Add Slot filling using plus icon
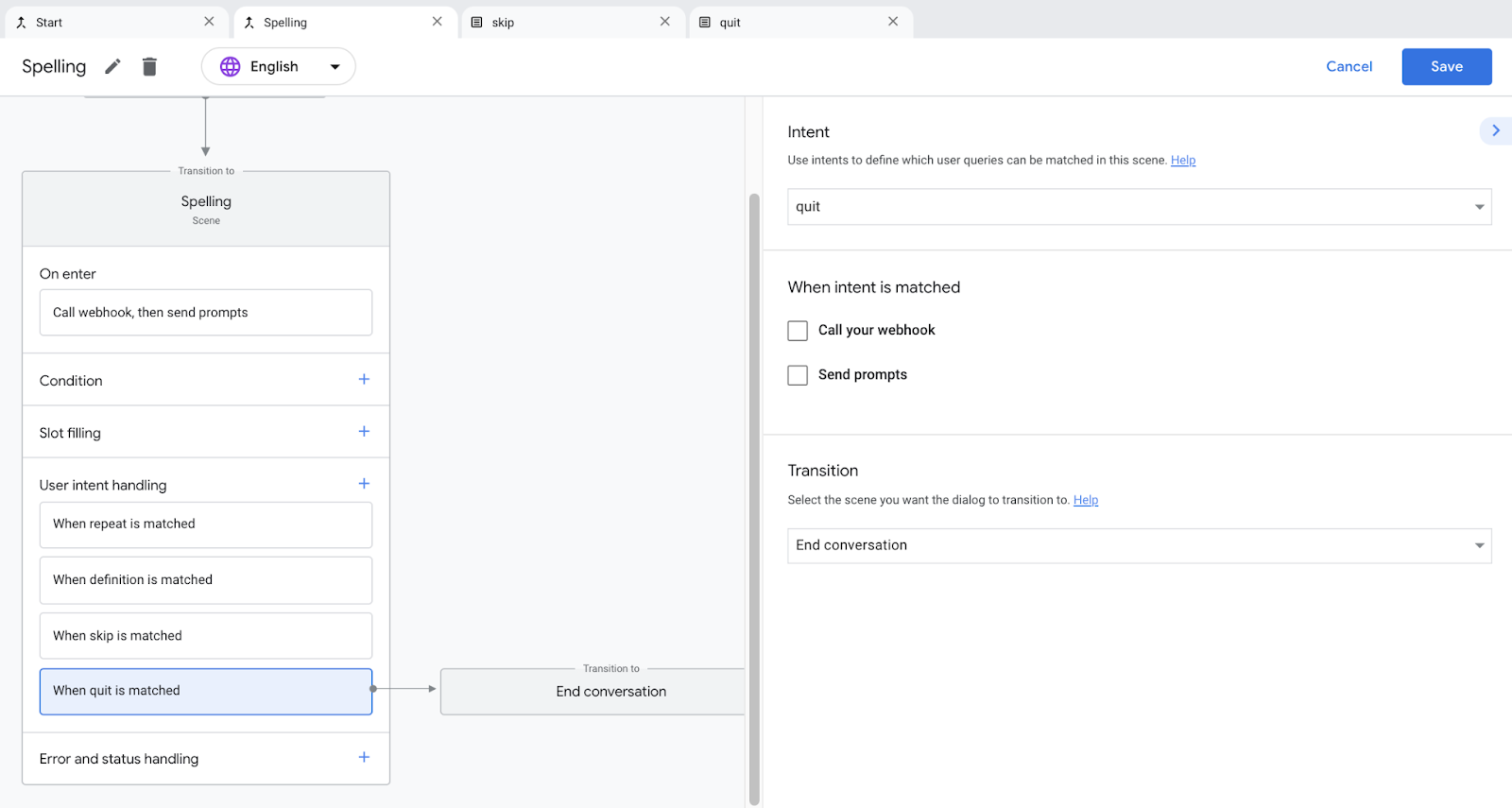Image resolution: width=1512 pixels, height=808 pixels. click(x=364, y=432)
